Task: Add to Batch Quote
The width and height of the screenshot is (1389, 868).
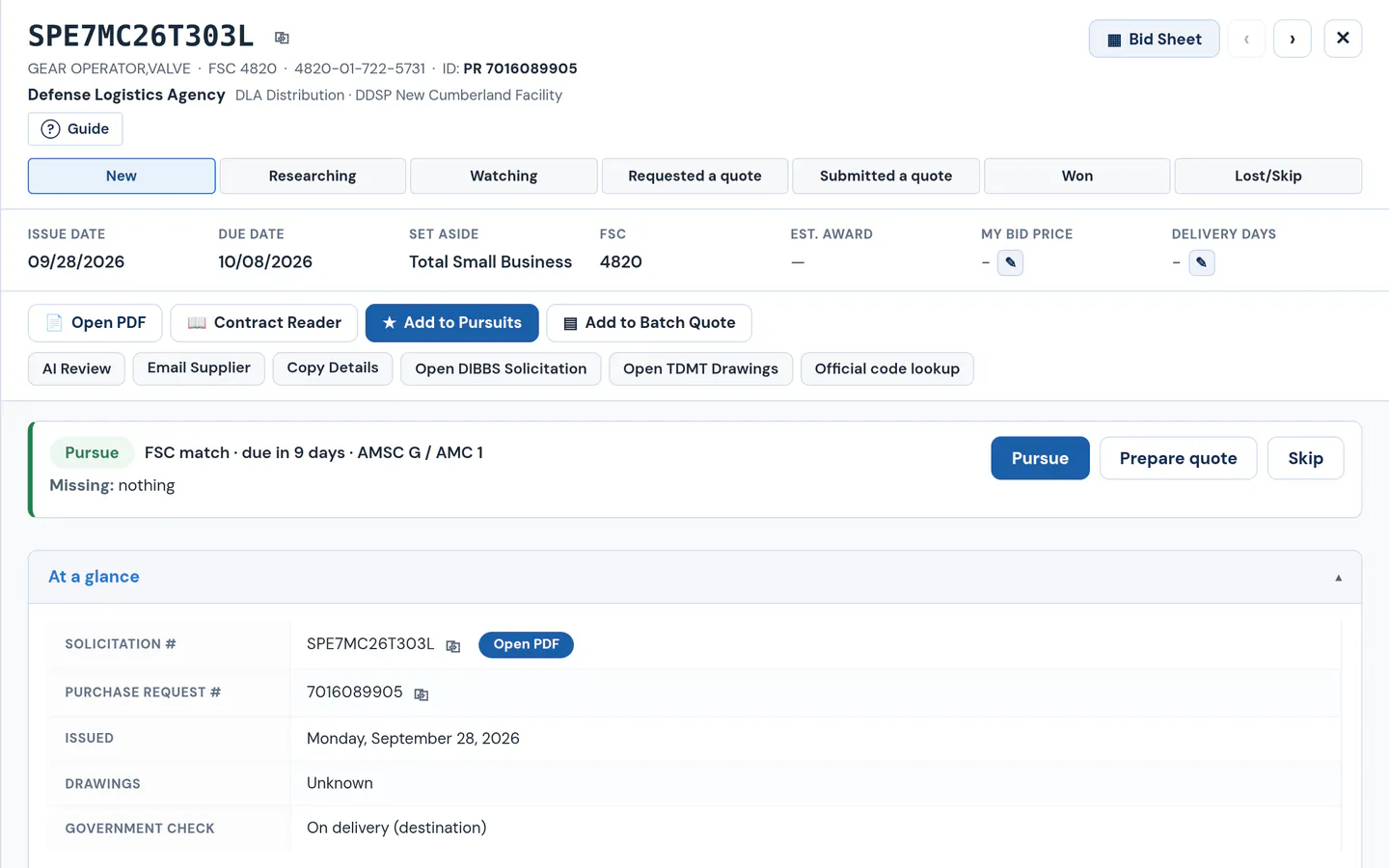Action: point(649,323)
